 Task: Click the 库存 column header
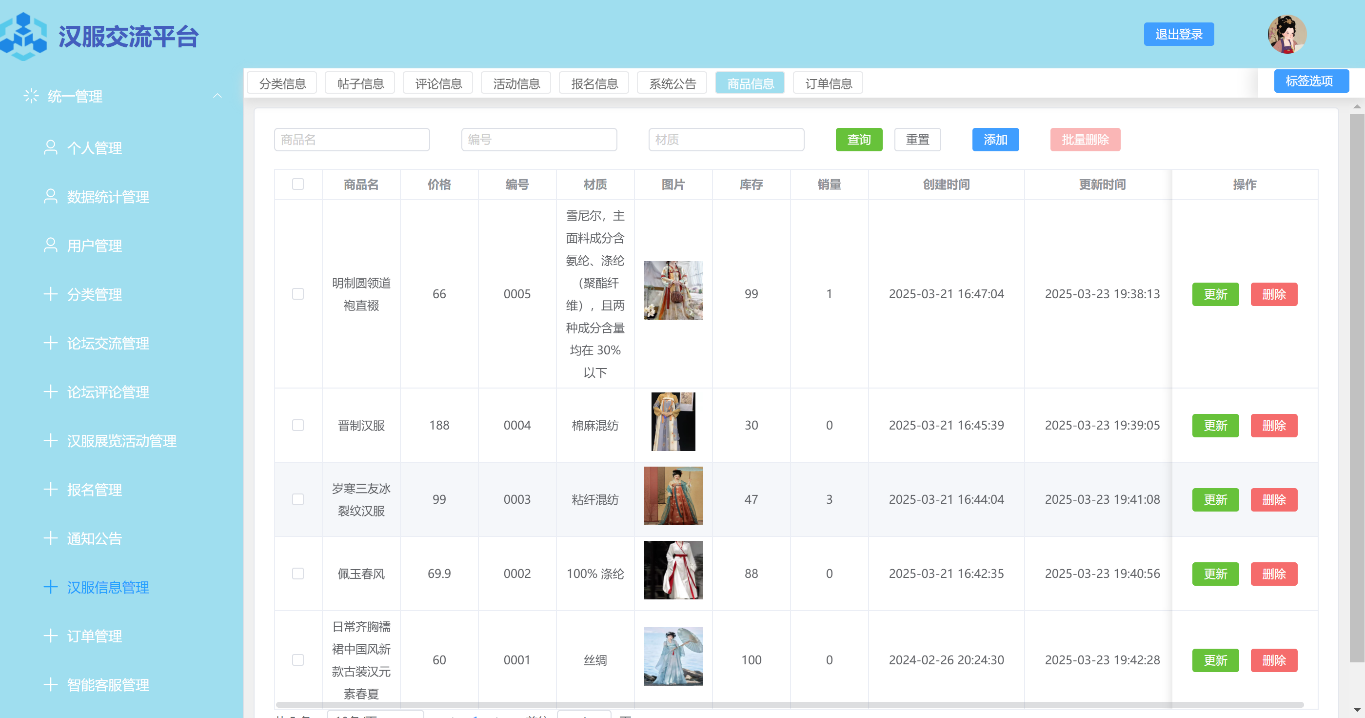point(751,184)
